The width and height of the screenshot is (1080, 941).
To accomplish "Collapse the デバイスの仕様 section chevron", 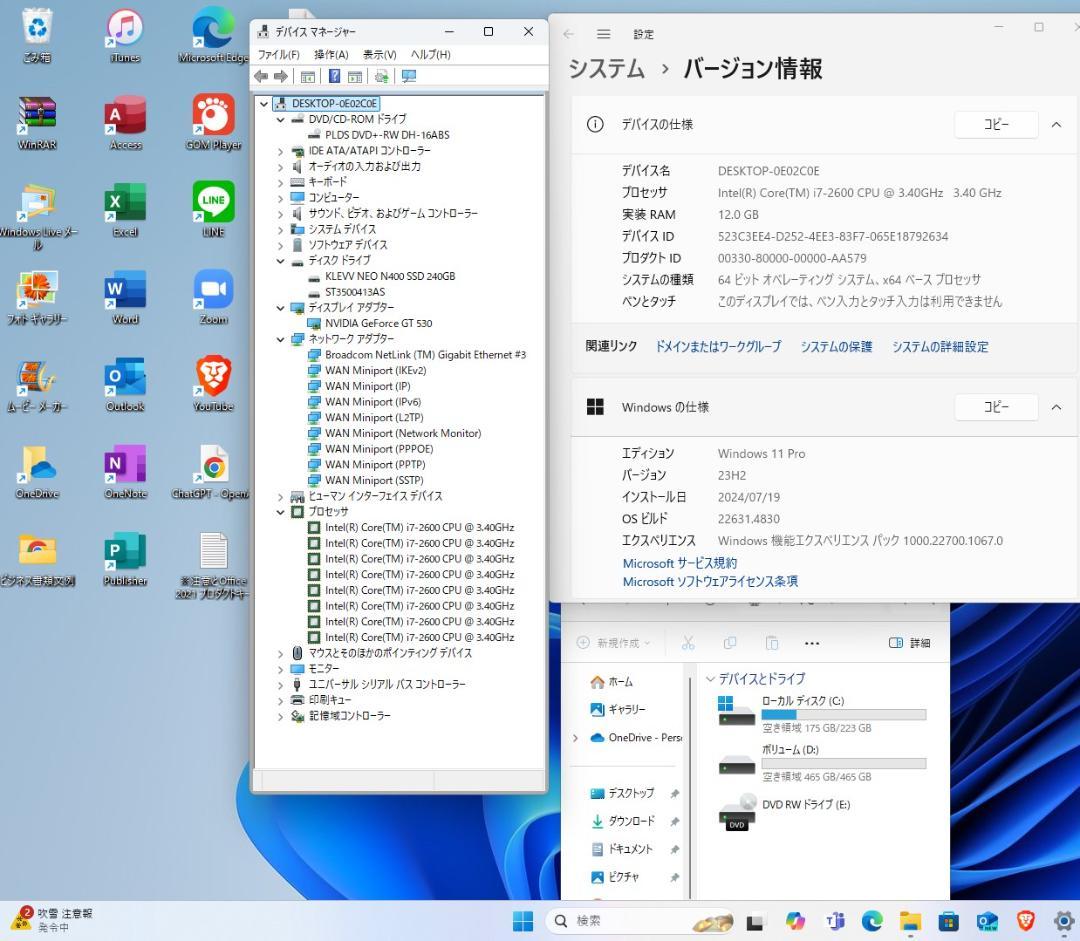I will tap(1056, 124).
